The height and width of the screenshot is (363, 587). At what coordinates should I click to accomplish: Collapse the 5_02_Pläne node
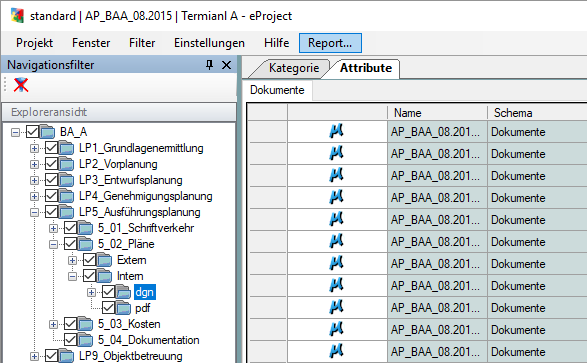pyautogui.click(x=54, y=244)
